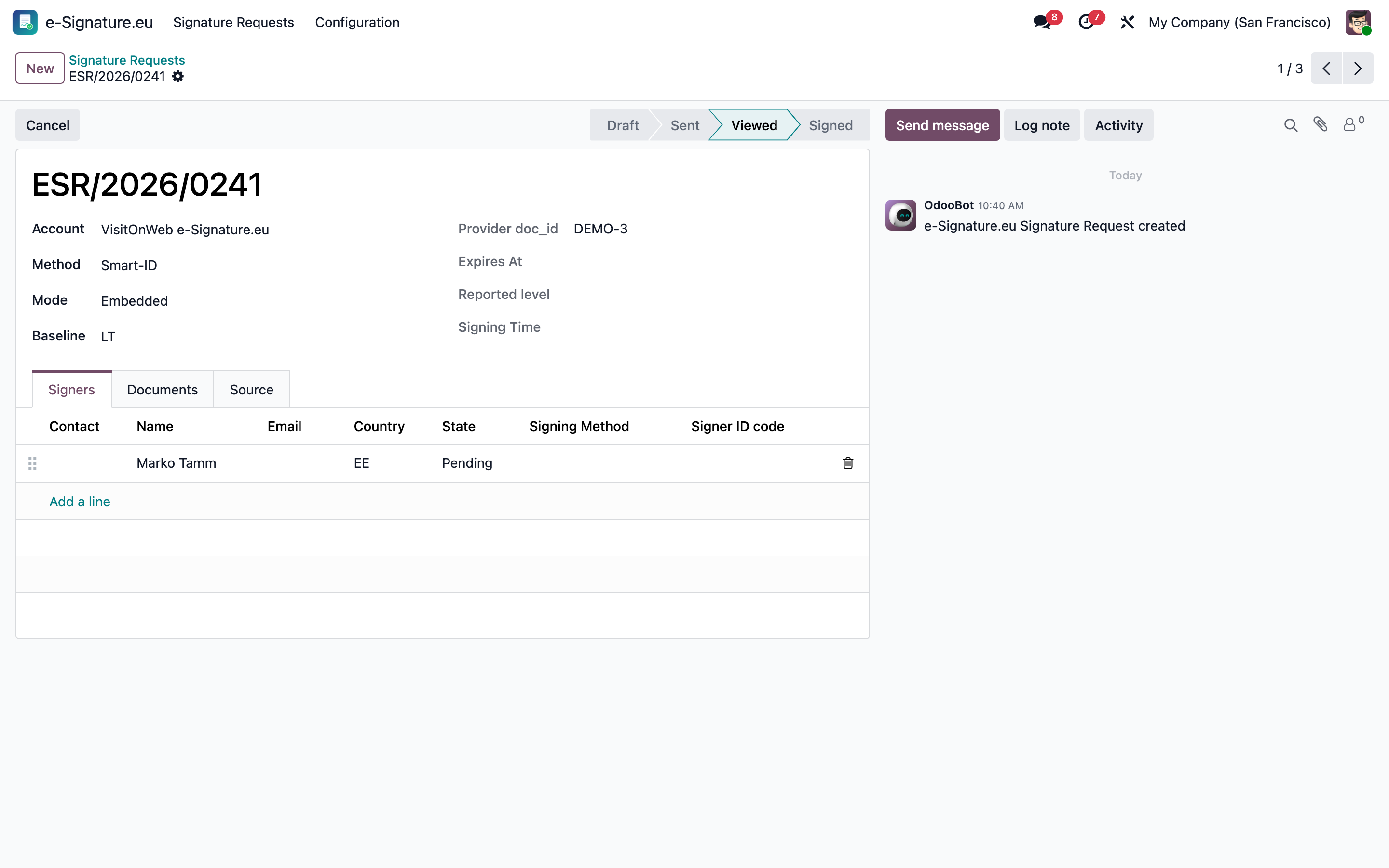Open the attachments paperclip icon
The image size is (1389, 868).
coord(1320,124)
